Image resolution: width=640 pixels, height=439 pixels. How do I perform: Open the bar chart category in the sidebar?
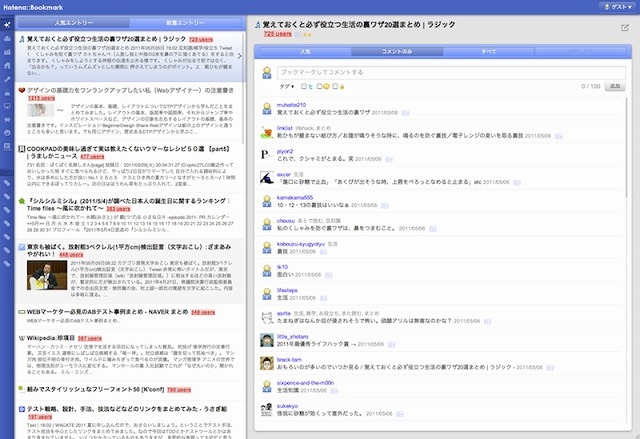tap(7, 52)
